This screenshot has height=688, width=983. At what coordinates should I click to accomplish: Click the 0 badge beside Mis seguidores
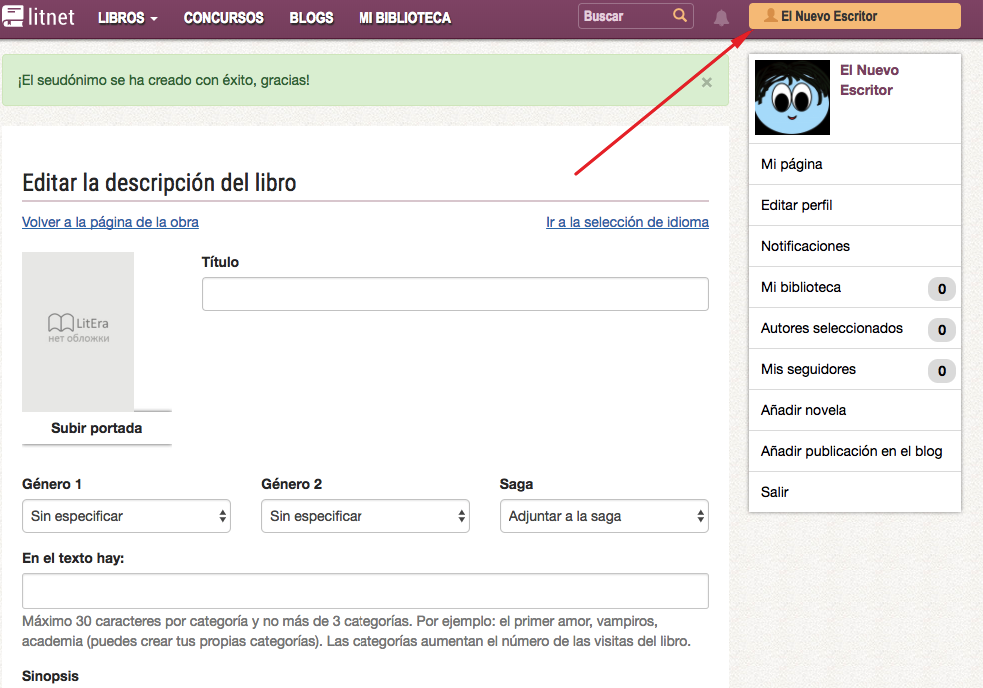(942, 371)
